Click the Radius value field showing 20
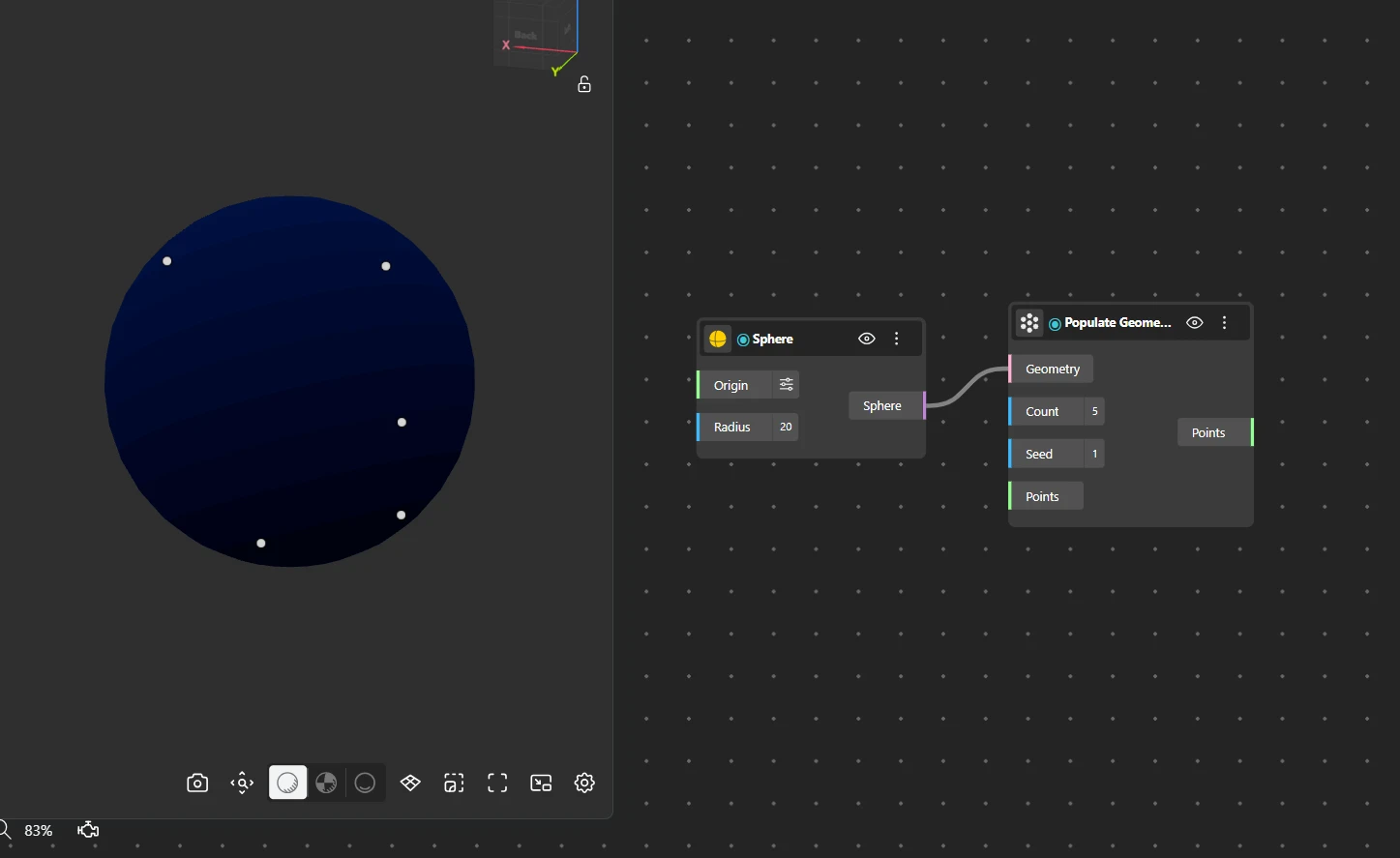 pyautogui.click(x=786, y=427)
